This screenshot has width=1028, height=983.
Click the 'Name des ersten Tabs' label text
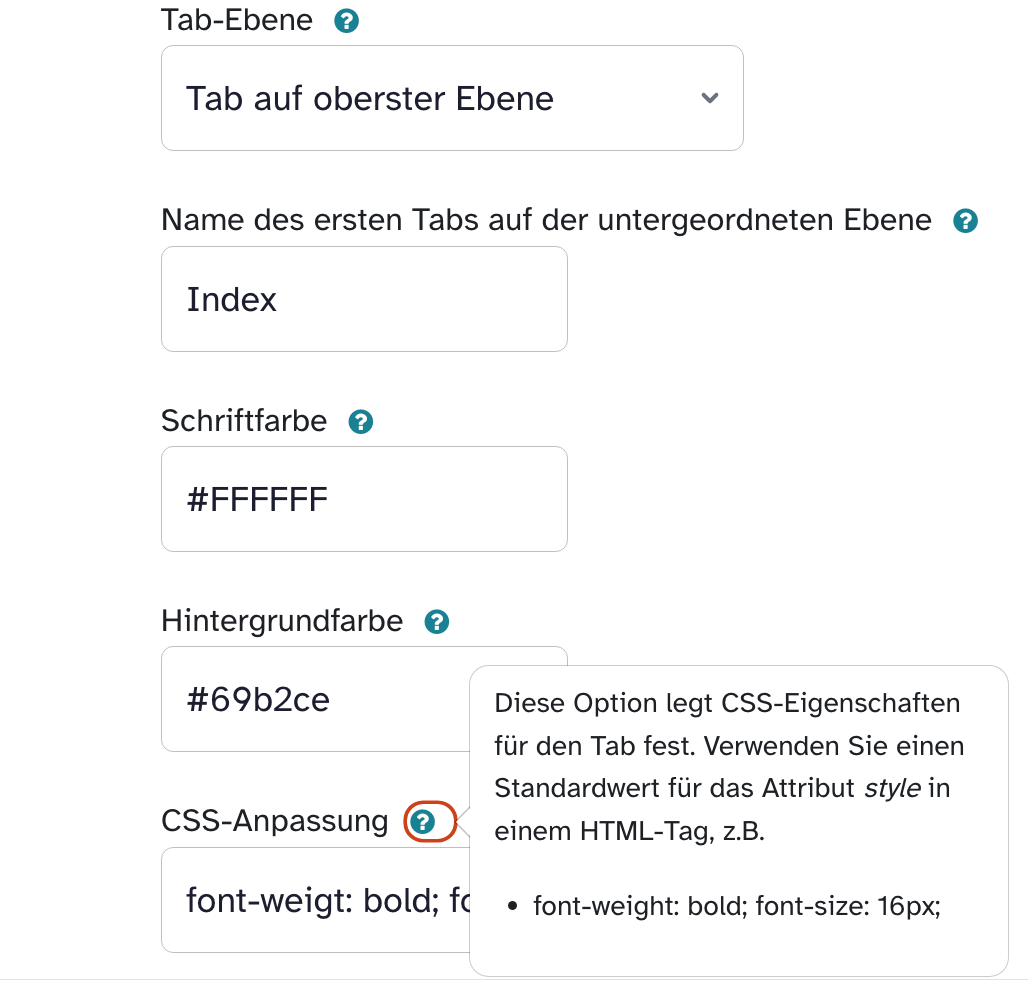(546, 220)
